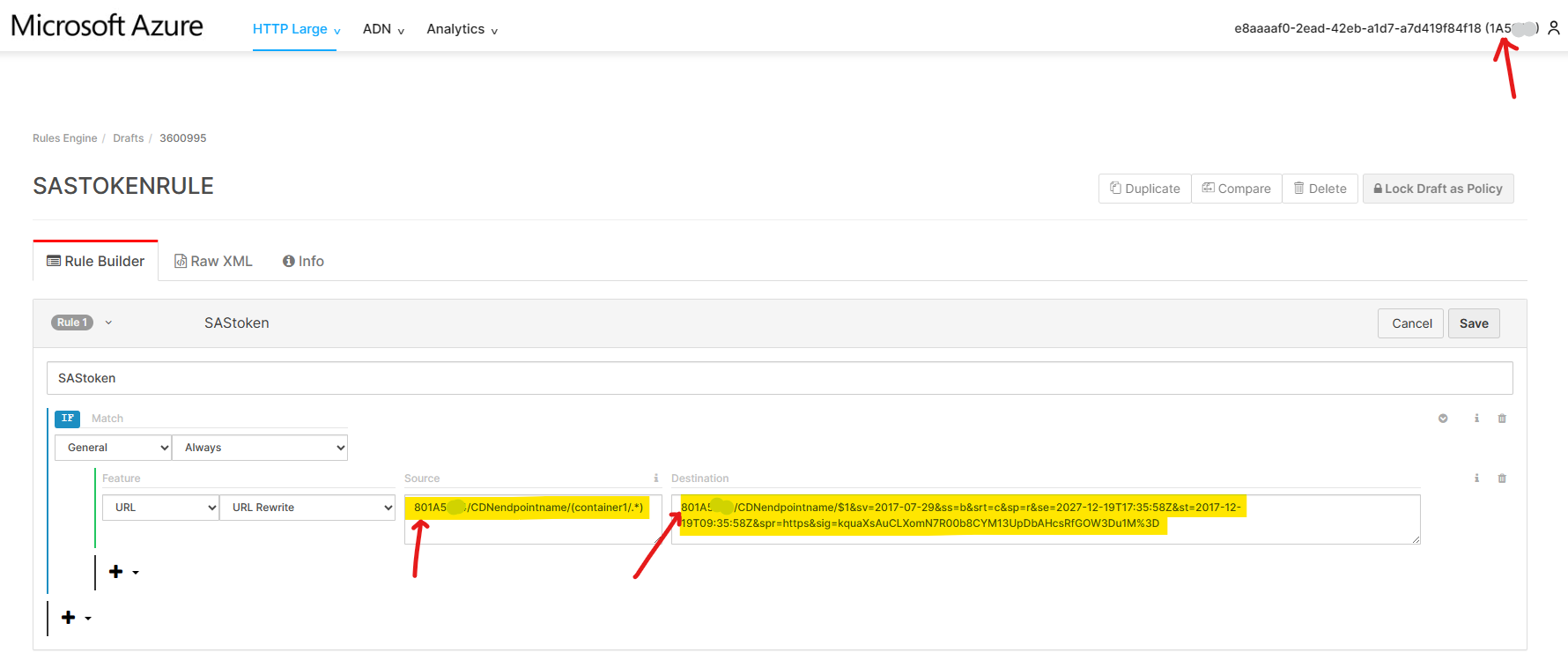Go to Drafts breadcrumb
Image resolution: width=1568 pixels, height=660 pixels.
[129, 138]
